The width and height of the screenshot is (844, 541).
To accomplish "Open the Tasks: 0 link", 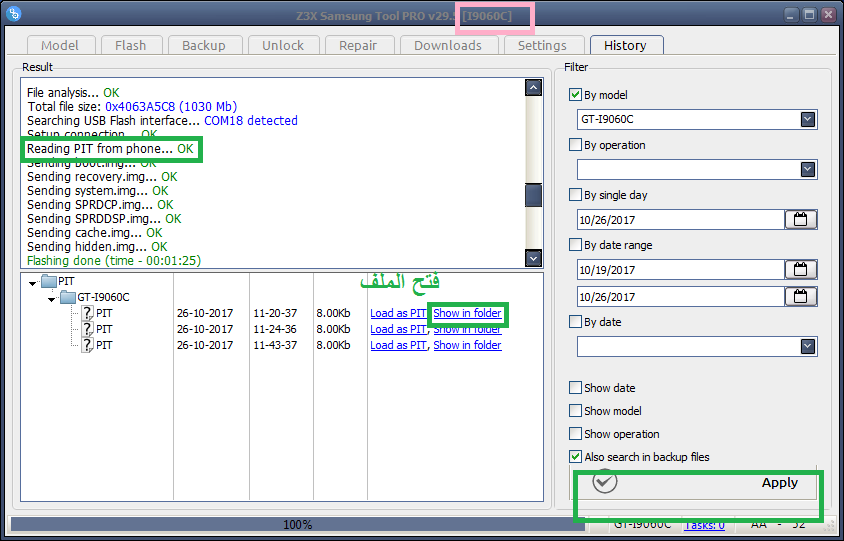I will tap(704, 525).
